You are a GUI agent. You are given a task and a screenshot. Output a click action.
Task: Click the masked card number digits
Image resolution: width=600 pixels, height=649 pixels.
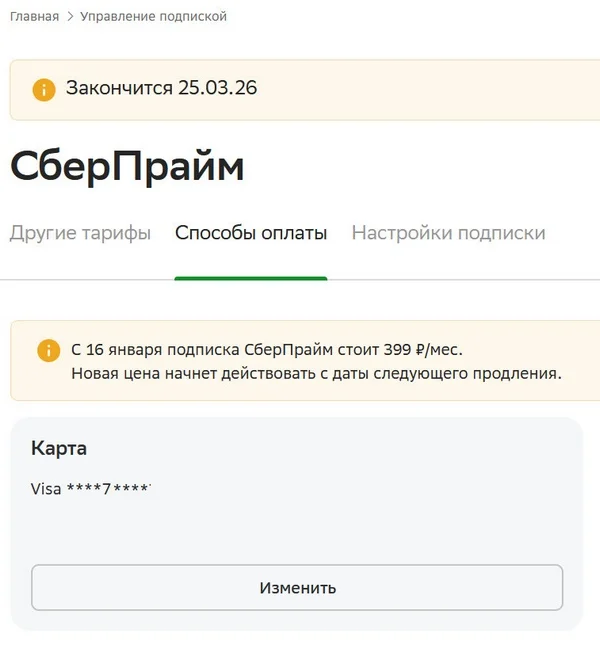[109, 488]
